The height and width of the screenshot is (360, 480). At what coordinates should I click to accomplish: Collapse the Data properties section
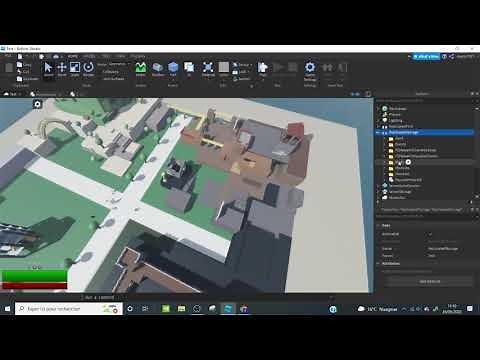(x=379, y=226)
